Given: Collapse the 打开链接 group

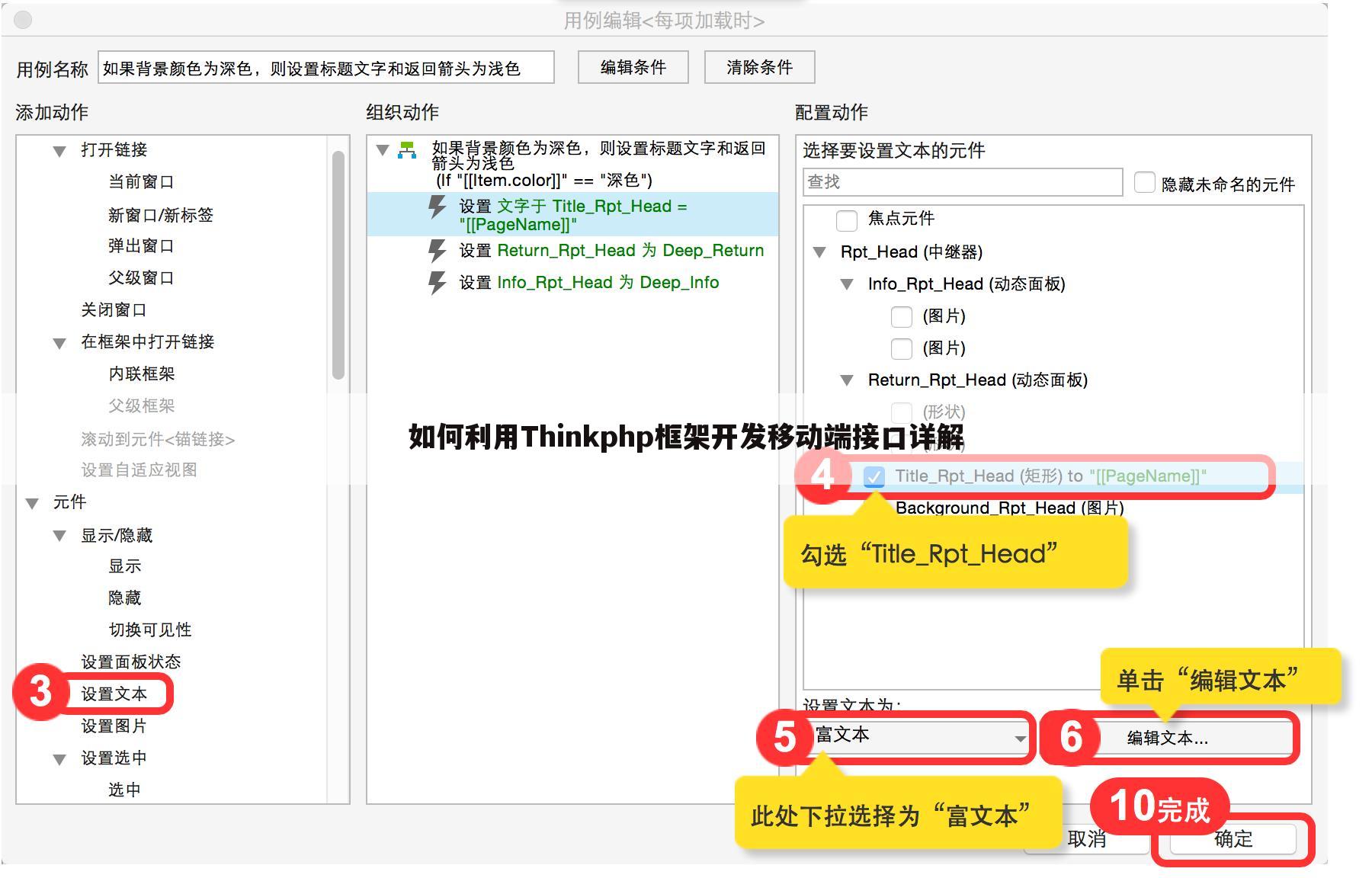Looking at the screenshot, I should 59,151.
